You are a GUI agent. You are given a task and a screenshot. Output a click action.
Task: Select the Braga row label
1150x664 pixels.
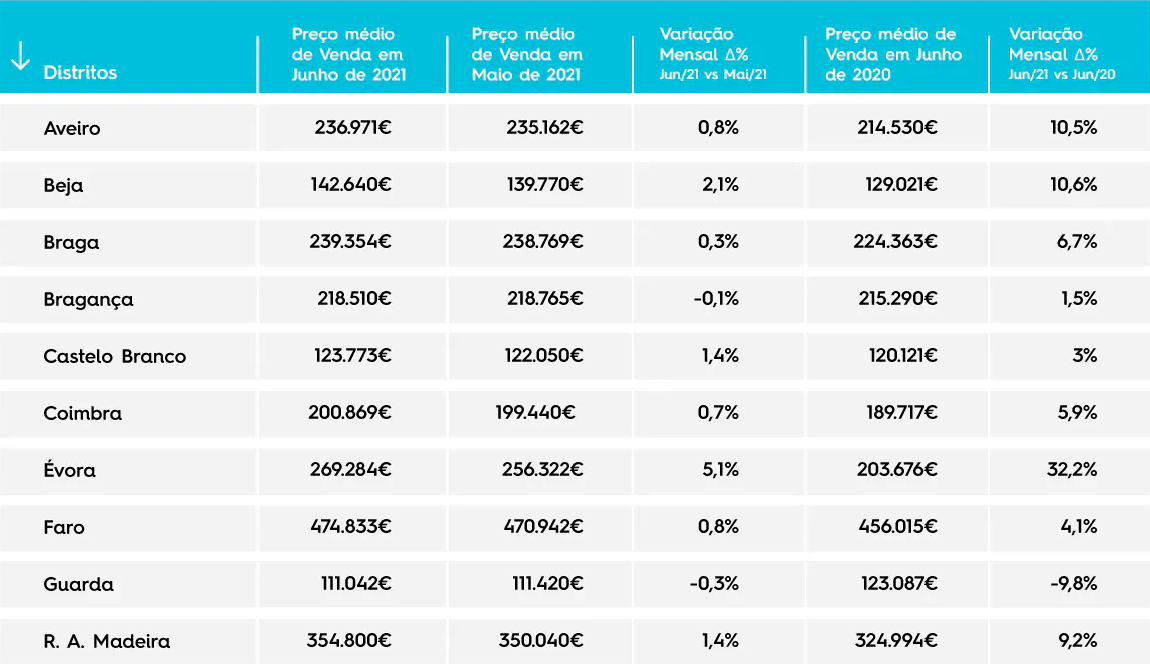71,242
